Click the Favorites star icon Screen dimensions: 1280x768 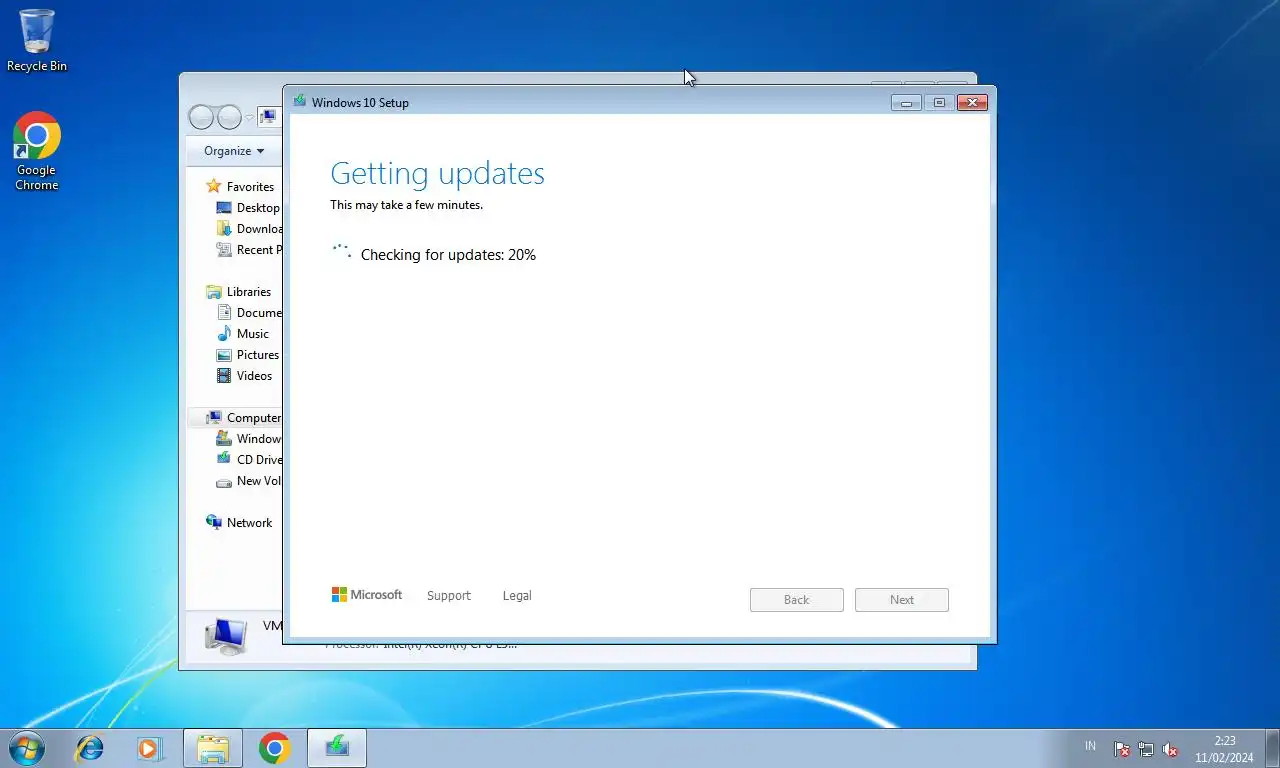(213, 186)
